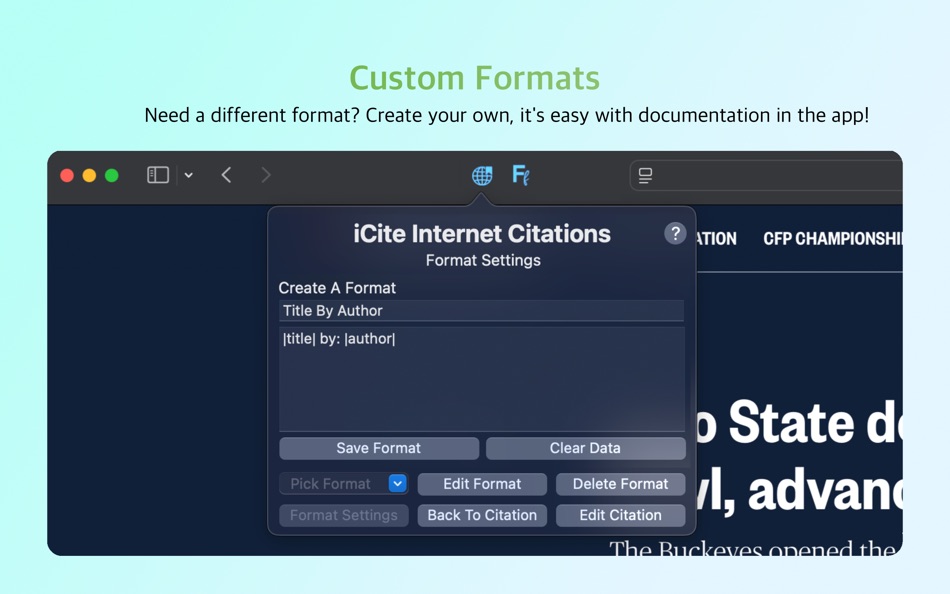Viewport: 950px width, 594px height.
Task: Click the Edit Format button
Action: click(482, 484)
